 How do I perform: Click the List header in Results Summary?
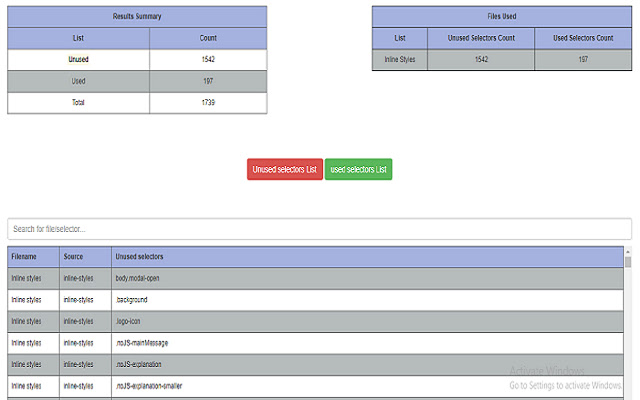78,38
